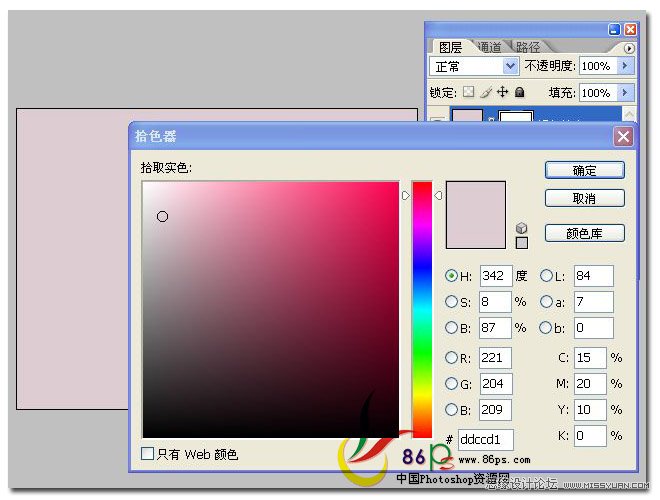
Task: Select the L lightness radio button
Action: [x=546, y=276]
